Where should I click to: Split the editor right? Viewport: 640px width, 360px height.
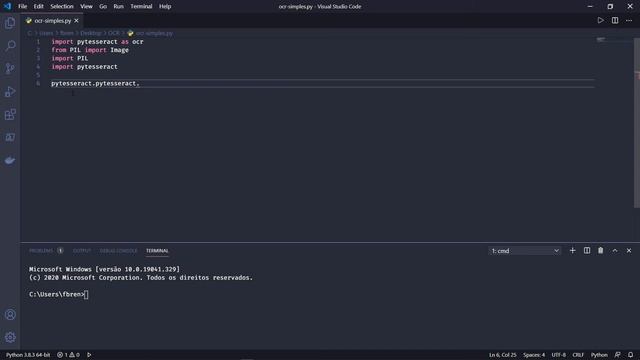tap(615, 20)
